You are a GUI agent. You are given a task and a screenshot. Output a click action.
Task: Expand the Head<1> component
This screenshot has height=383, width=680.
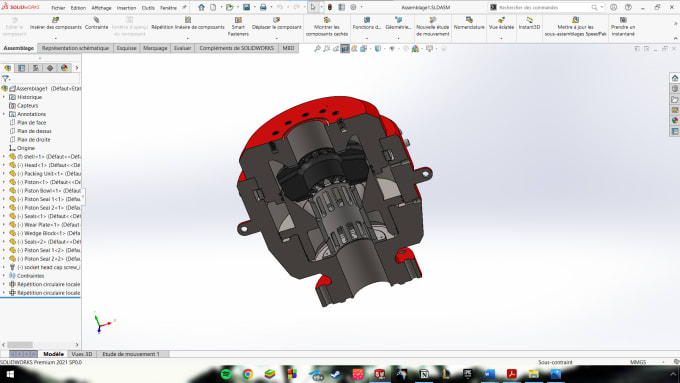[4, 165]
